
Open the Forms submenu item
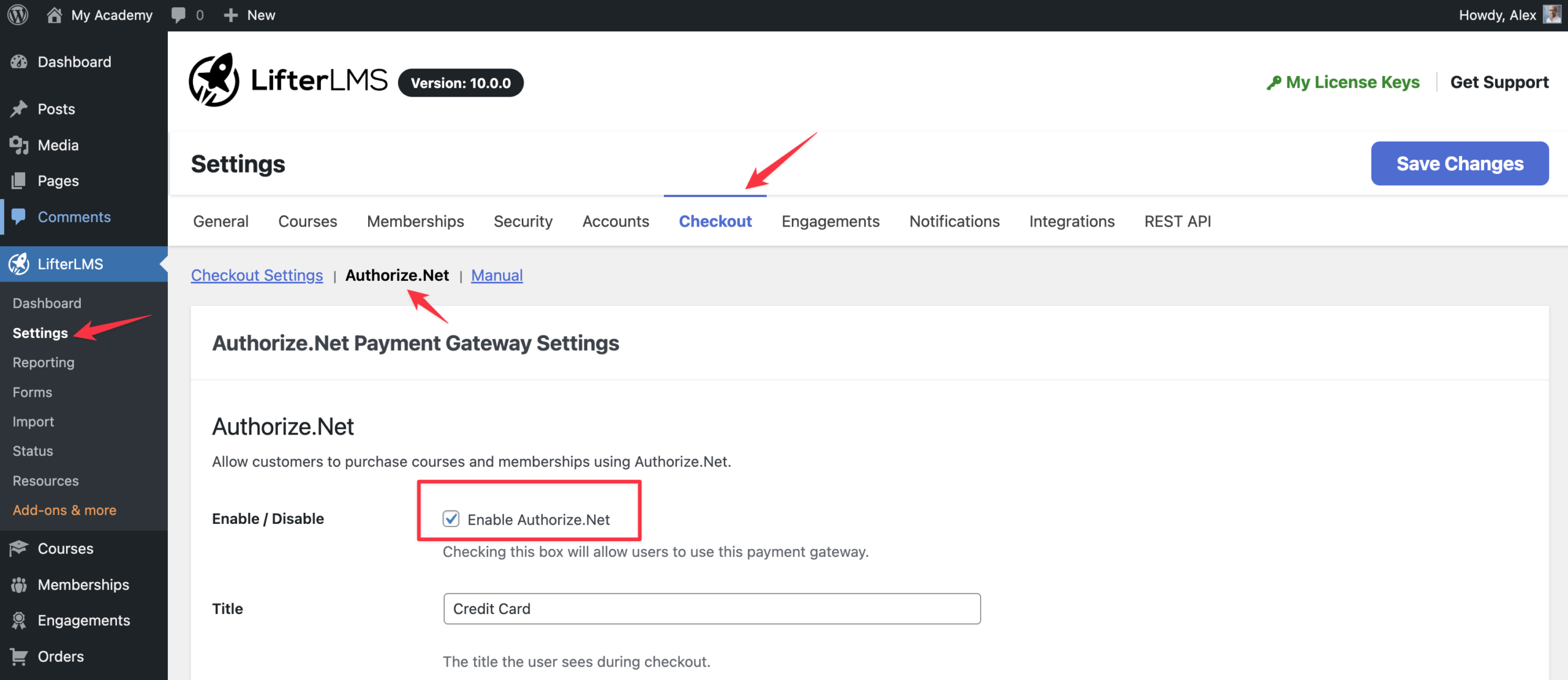32,392
